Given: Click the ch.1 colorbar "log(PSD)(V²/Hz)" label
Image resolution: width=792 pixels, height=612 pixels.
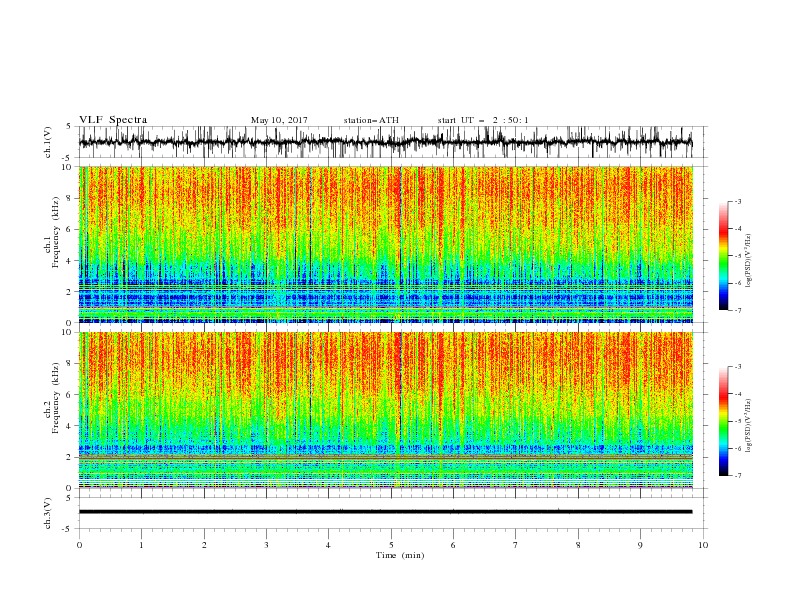Looking at the screenshot, I should (x=749, y=261).
